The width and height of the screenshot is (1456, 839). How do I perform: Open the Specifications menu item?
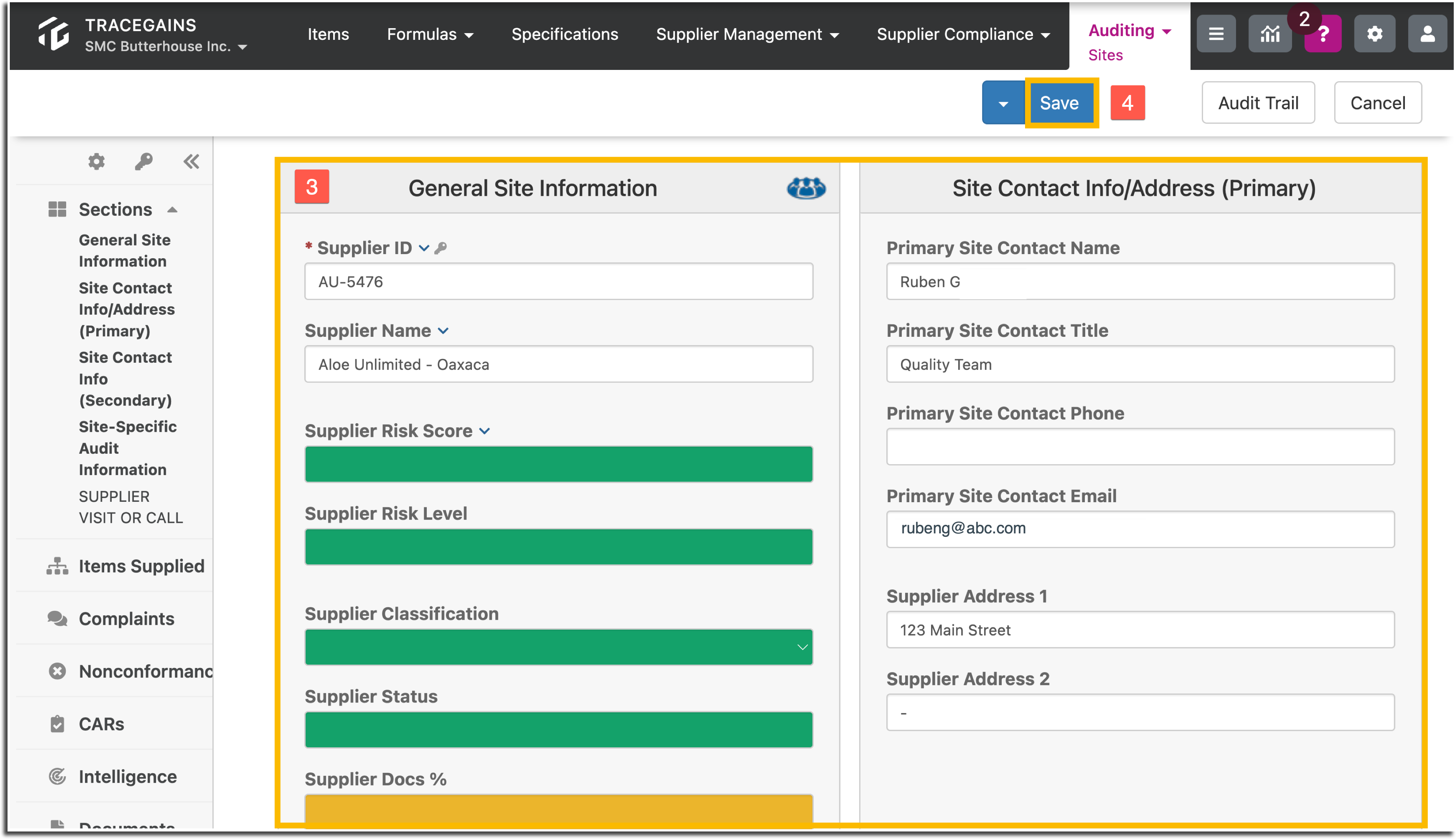point(565,35)
